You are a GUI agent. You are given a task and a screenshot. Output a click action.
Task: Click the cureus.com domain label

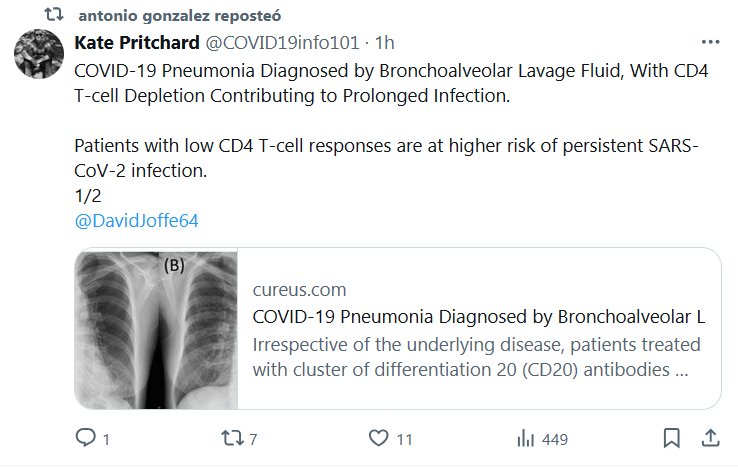[300, 290]
